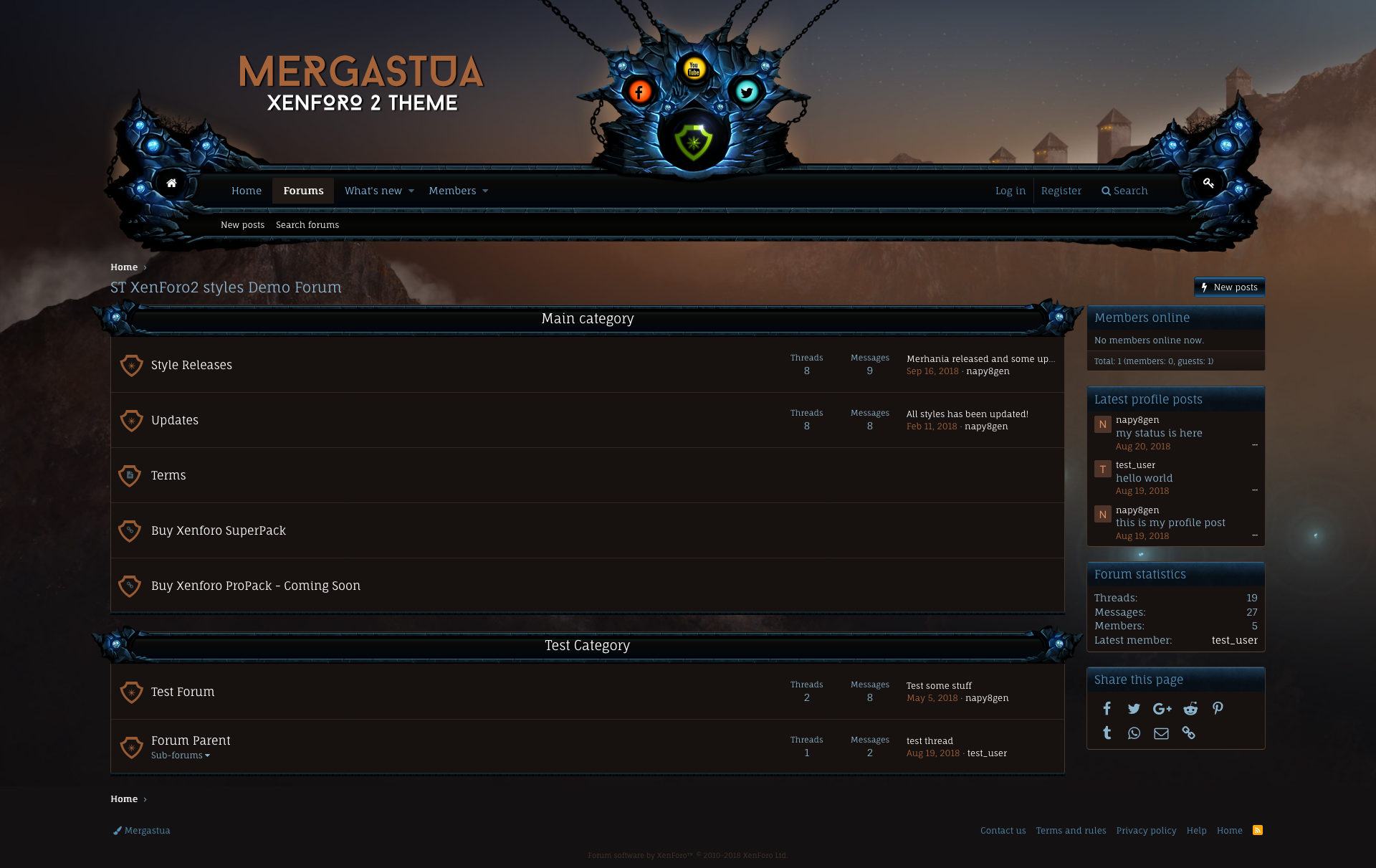This screenshot has height=868, width=1376.
Task: Expand Sub-forums under Forum Parent
Action: pos(181,755)
